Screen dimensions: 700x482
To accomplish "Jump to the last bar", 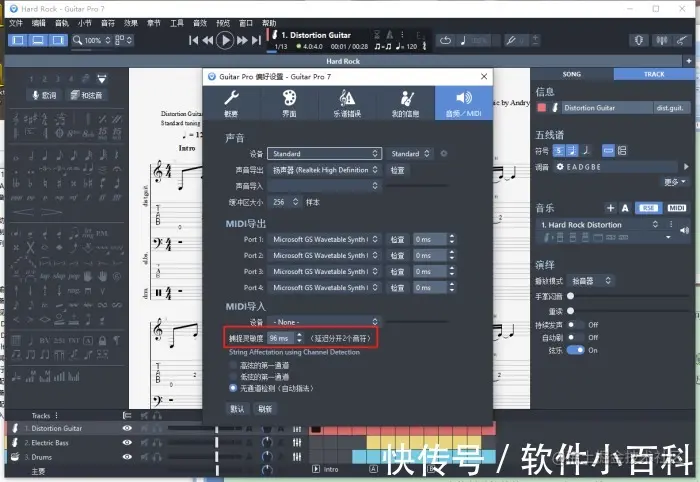I will click(256, 41).
